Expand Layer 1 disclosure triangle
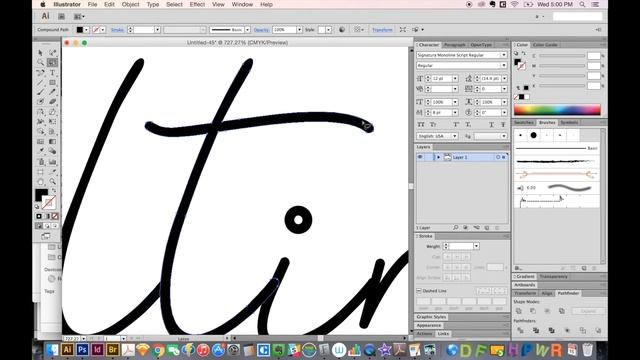Screen dimensions: 640x360 [x=438, y=157]
